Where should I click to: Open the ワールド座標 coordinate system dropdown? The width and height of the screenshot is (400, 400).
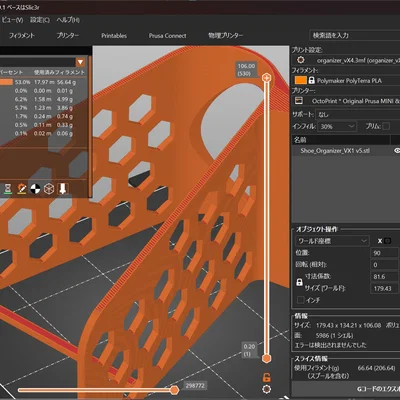click(x=332, y=241)
